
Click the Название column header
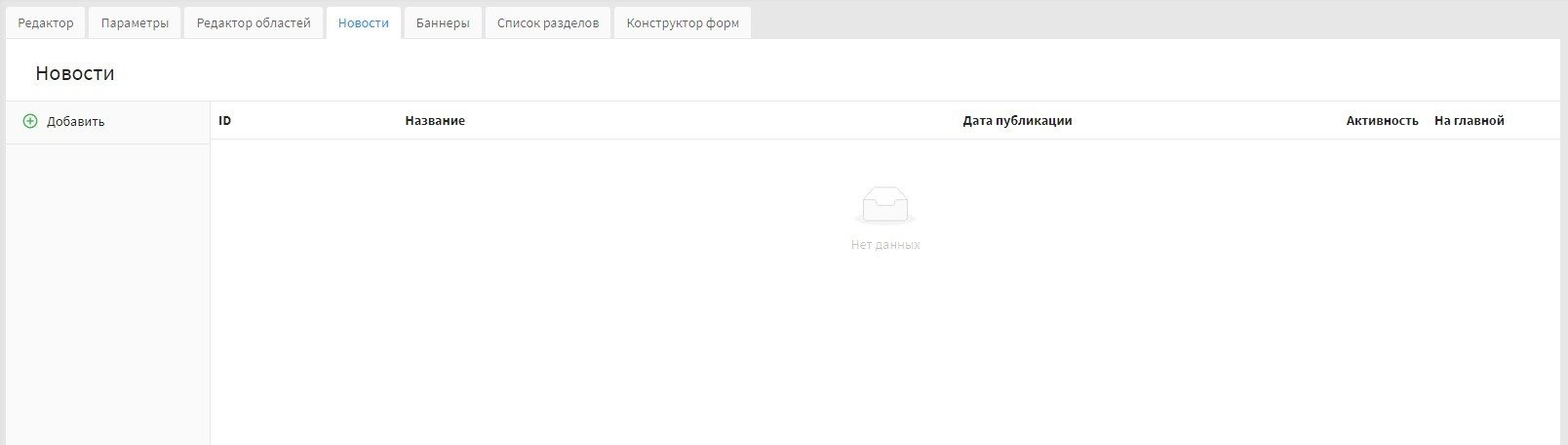435,121
